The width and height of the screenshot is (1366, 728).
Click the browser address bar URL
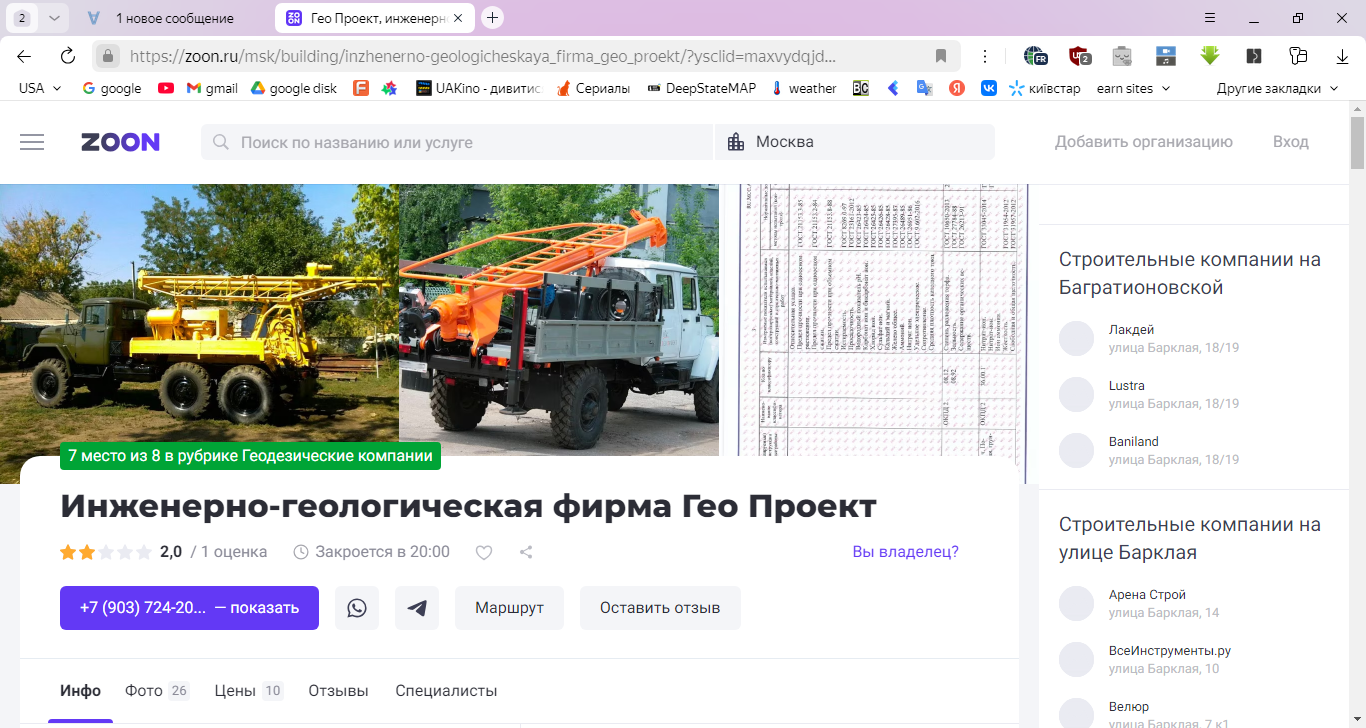click(x=482, y=56)
